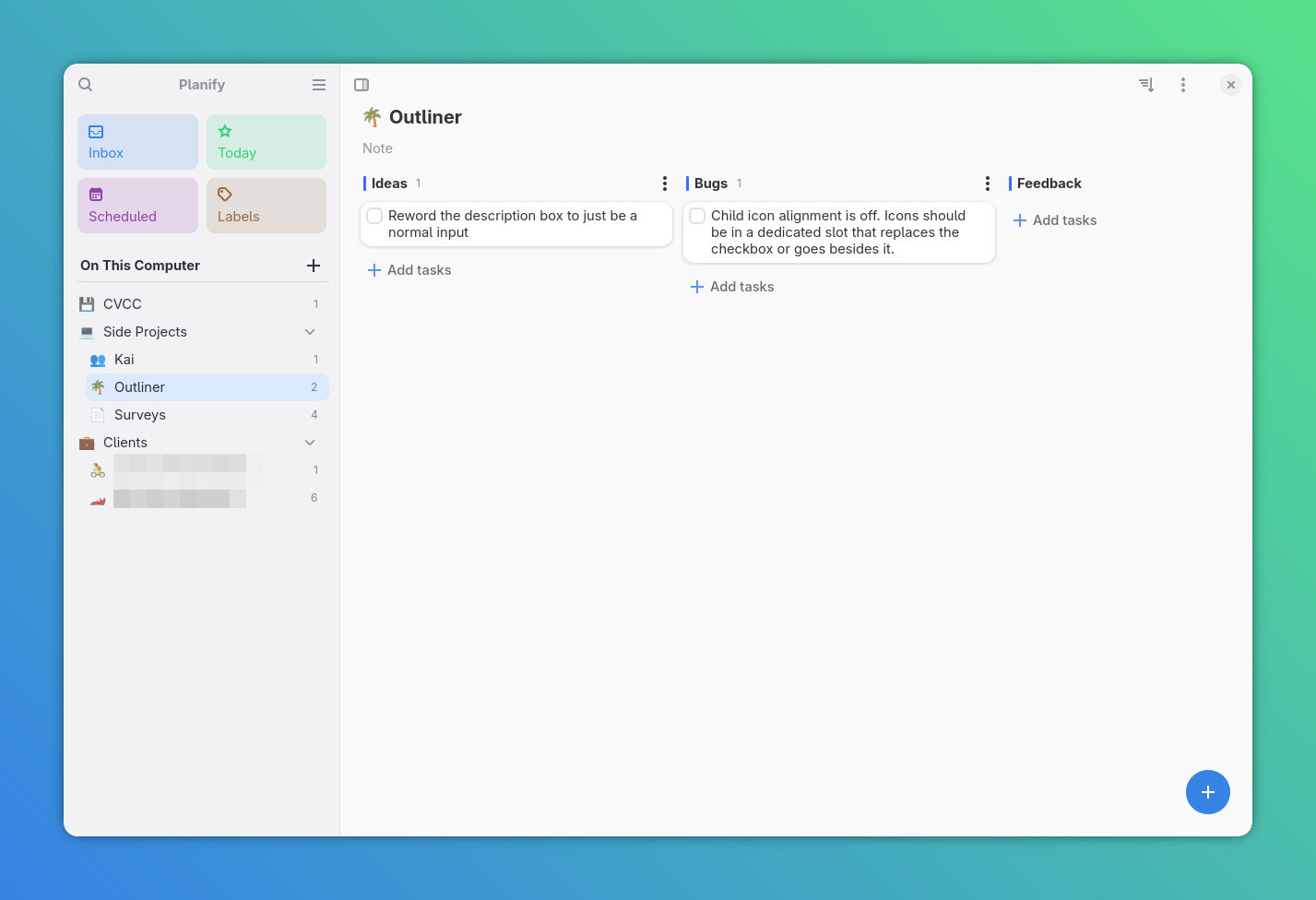Click Add tasks under Feedback
The height and width of the screenshot is (900, 1316).
click(x=1055, y=220)
